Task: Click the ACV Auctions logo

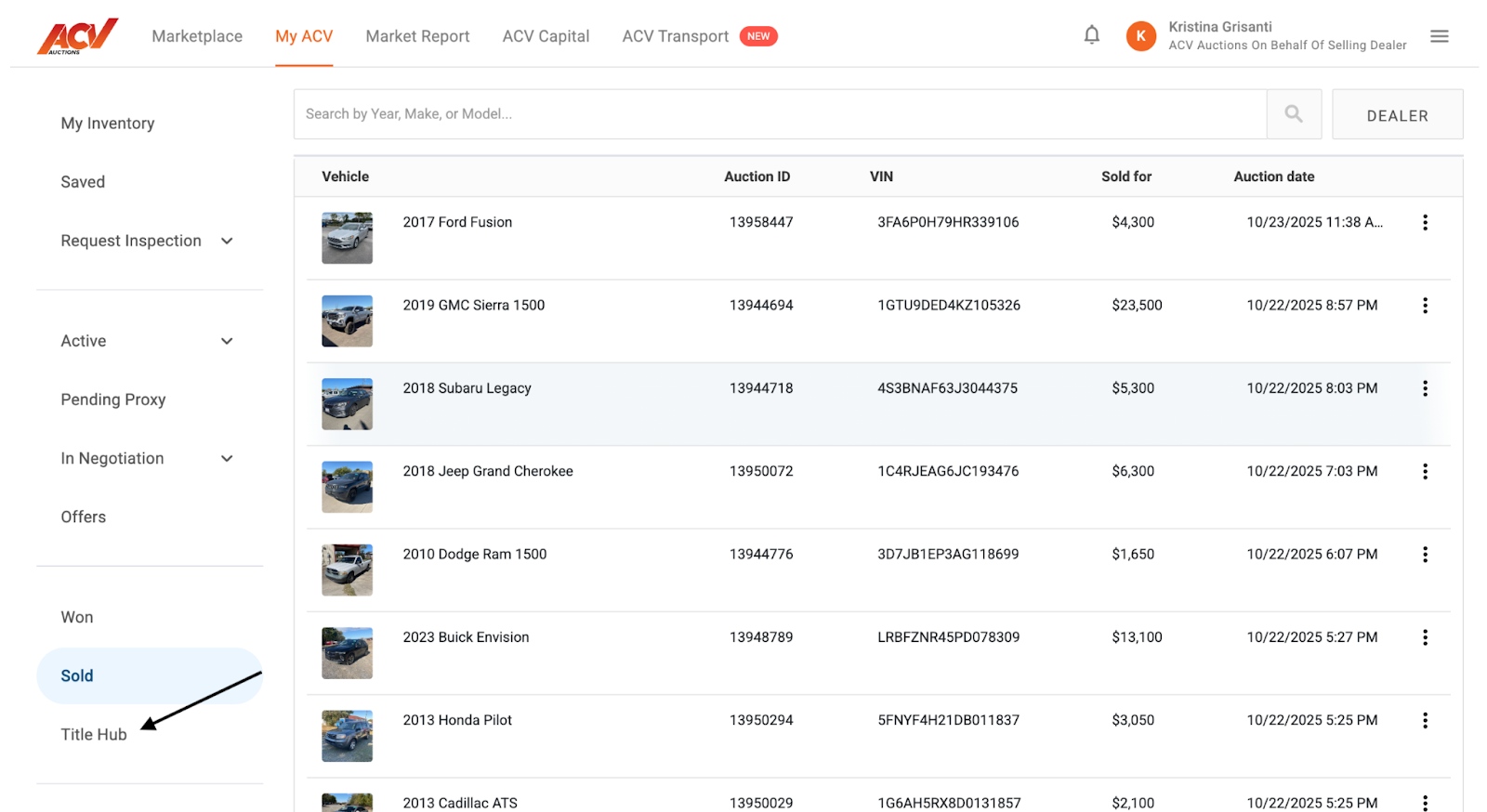Action: click(x=78, y=36)
